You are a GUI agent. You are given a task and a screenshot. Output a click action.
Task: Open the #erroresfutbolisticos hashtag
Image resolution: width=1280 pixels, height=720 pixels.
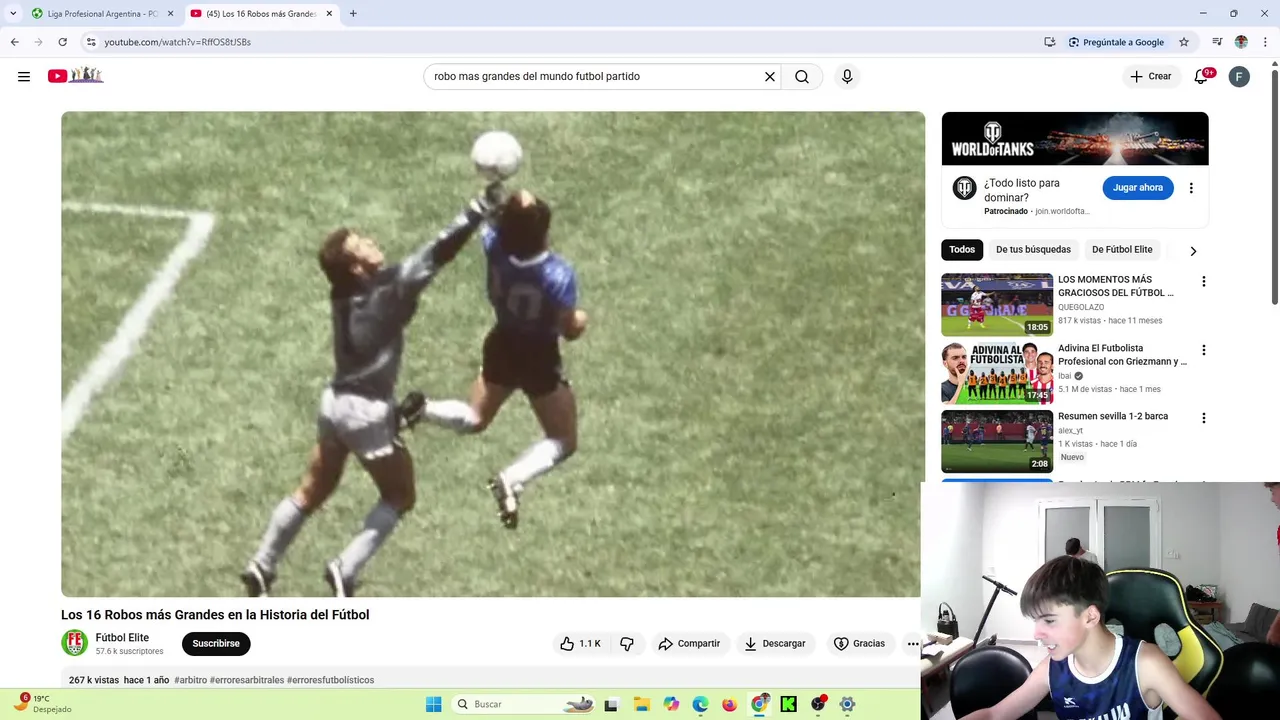(x=330, y=680)
